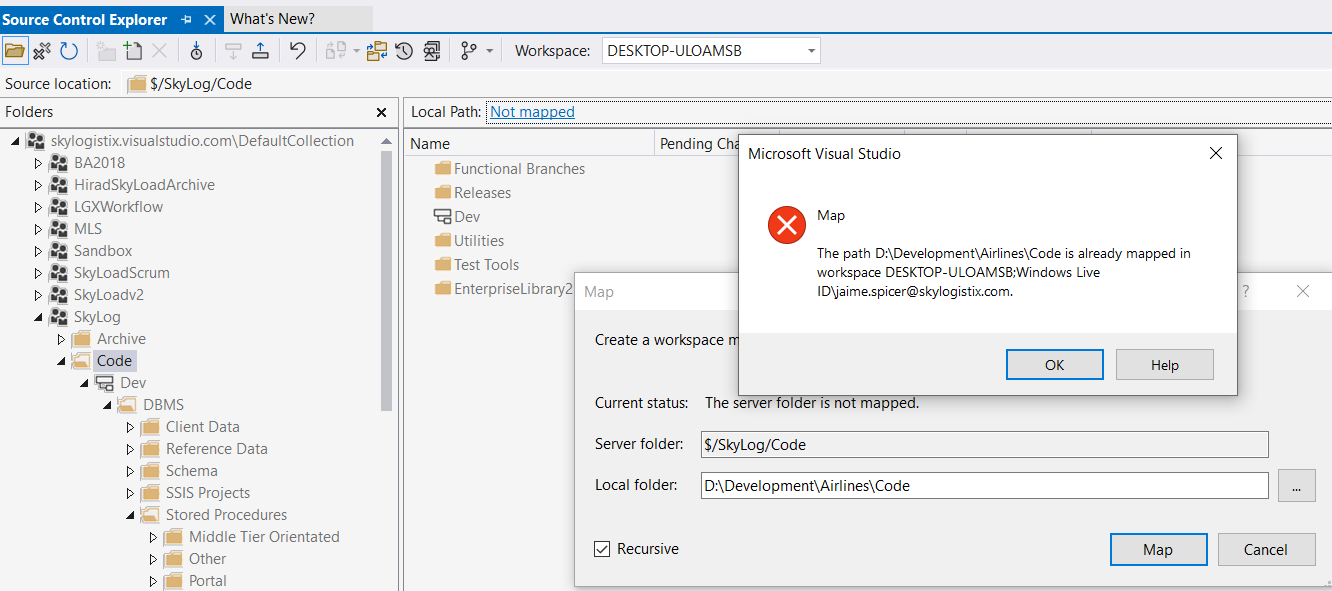Click the Dev branch icon in the Folders tree
Image resolution: width=1332 pixels, height=591 pixels.
(x=105, y=383)
